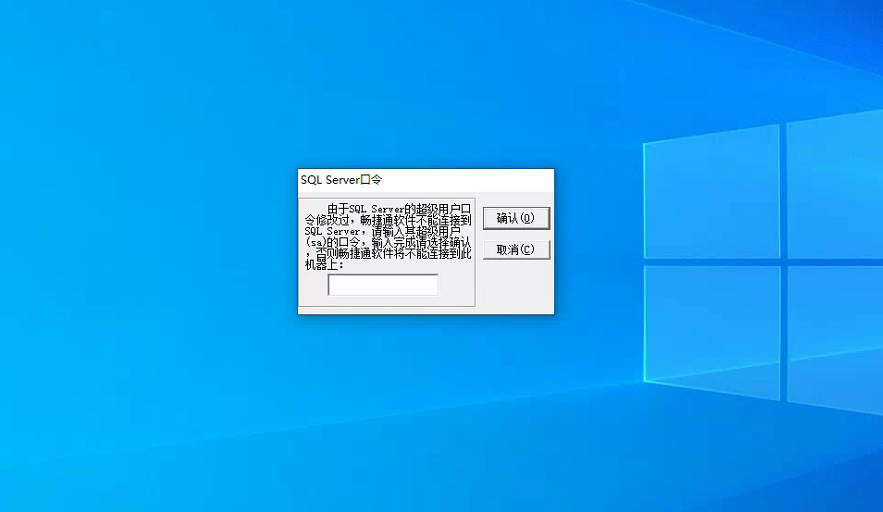Focus the sa password input field

click(383, 285)
